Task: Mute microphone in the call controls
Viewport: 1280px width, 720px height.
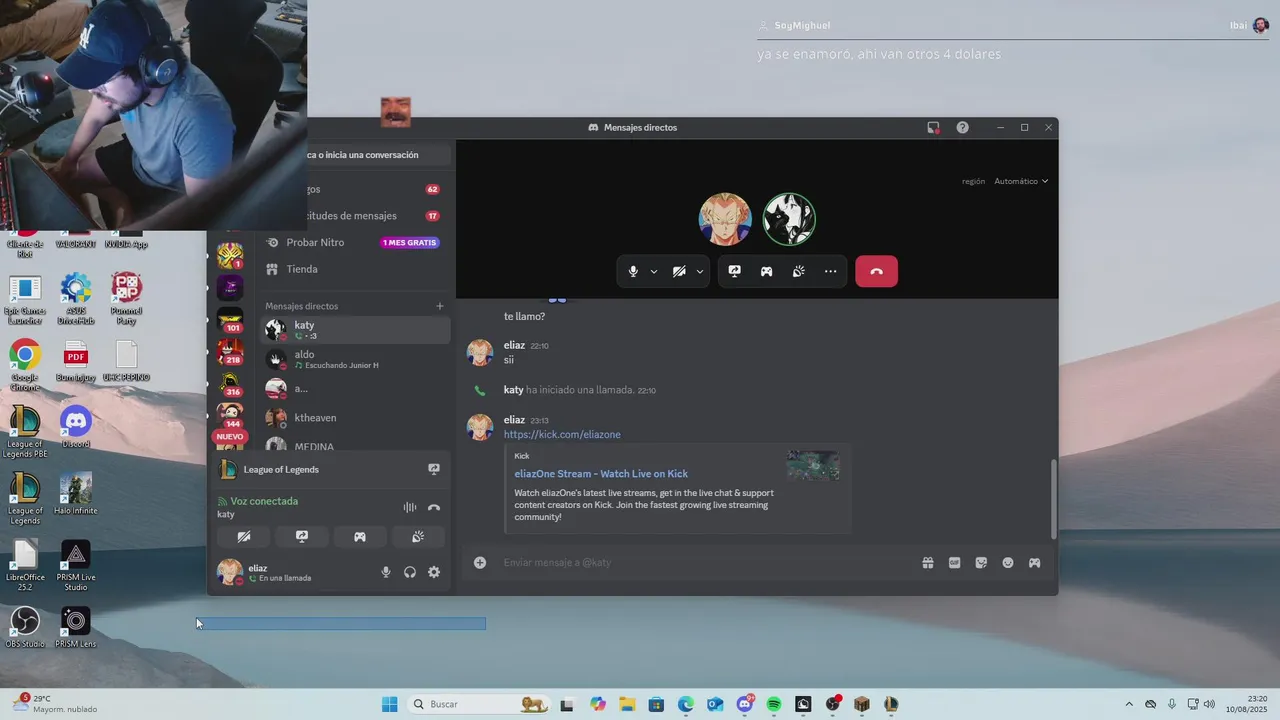Action: (x=633, y=271)
